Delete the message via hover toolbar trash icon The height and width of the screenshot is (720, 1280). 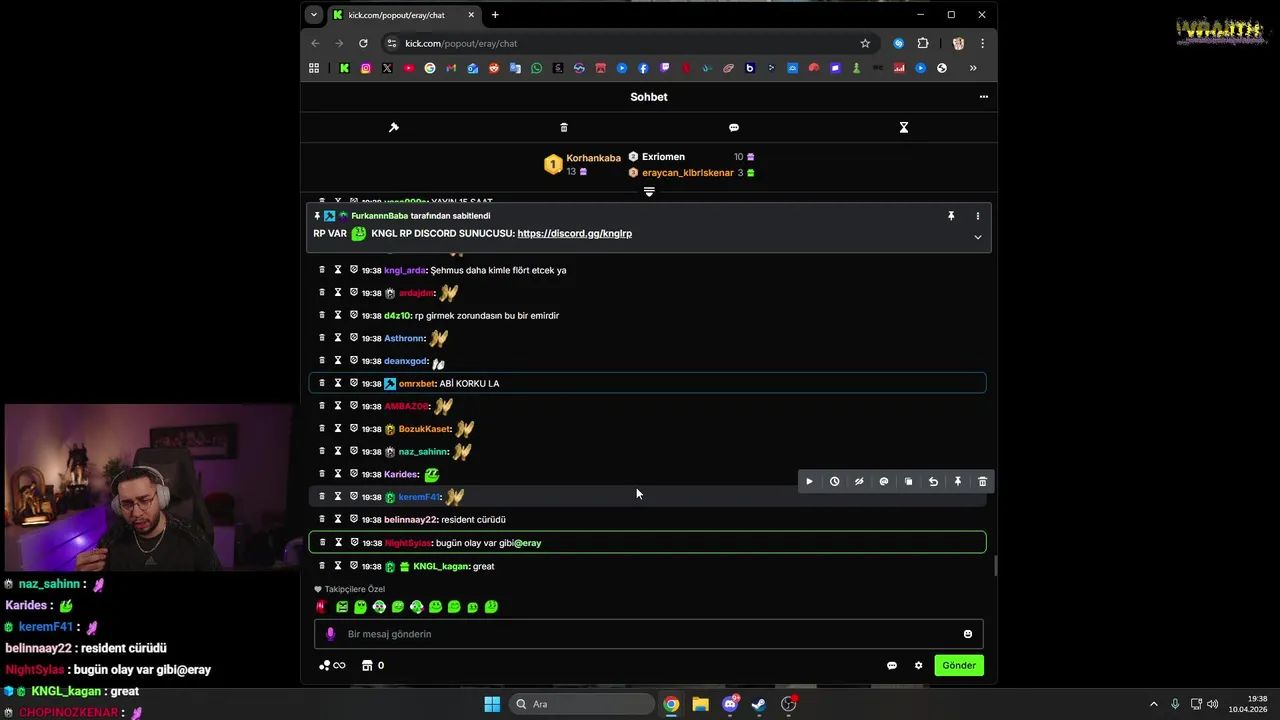982,482
